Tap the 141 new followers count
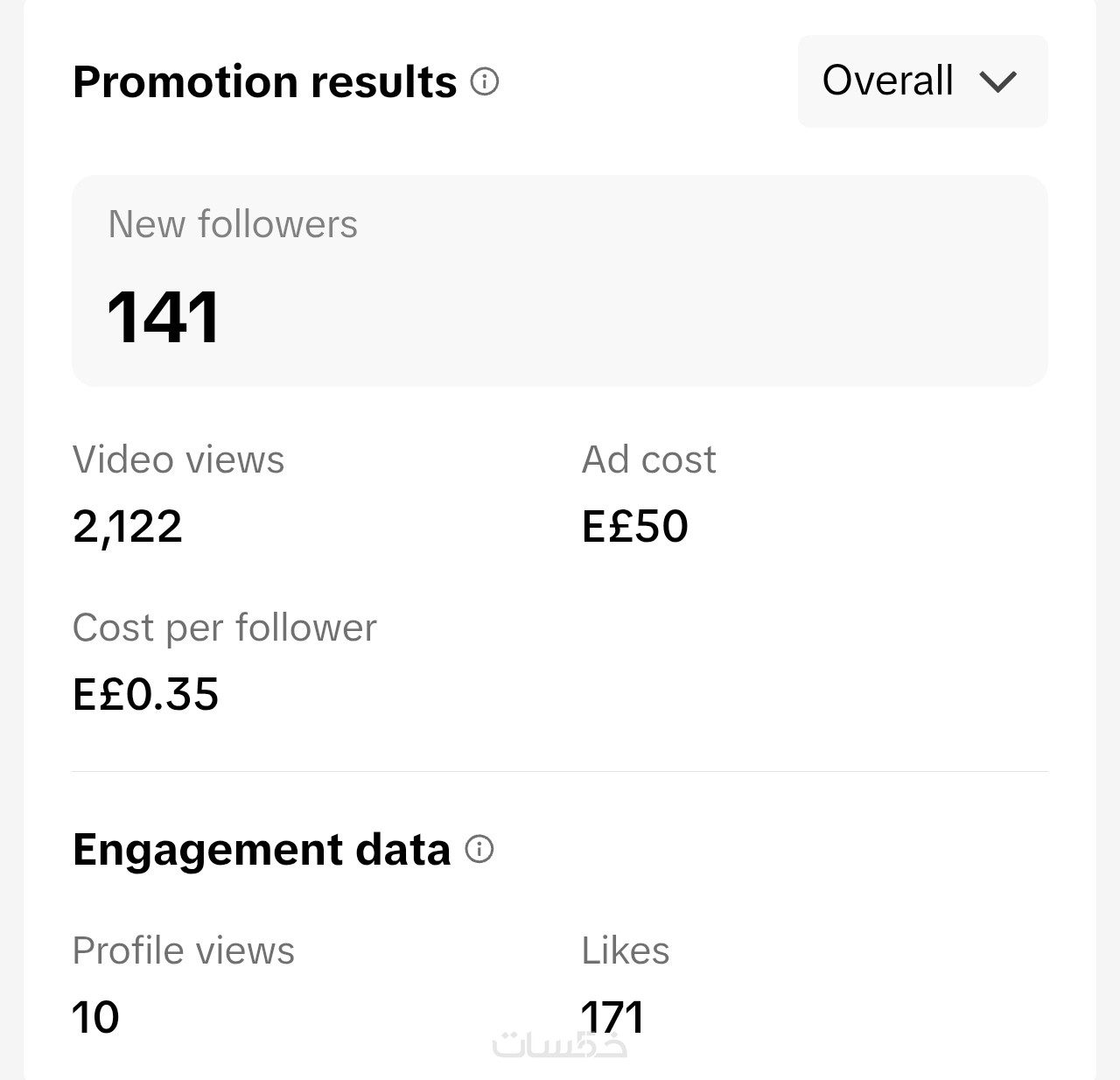Viewport: 1120px width, 1080px height. click(x=163, y=317)
